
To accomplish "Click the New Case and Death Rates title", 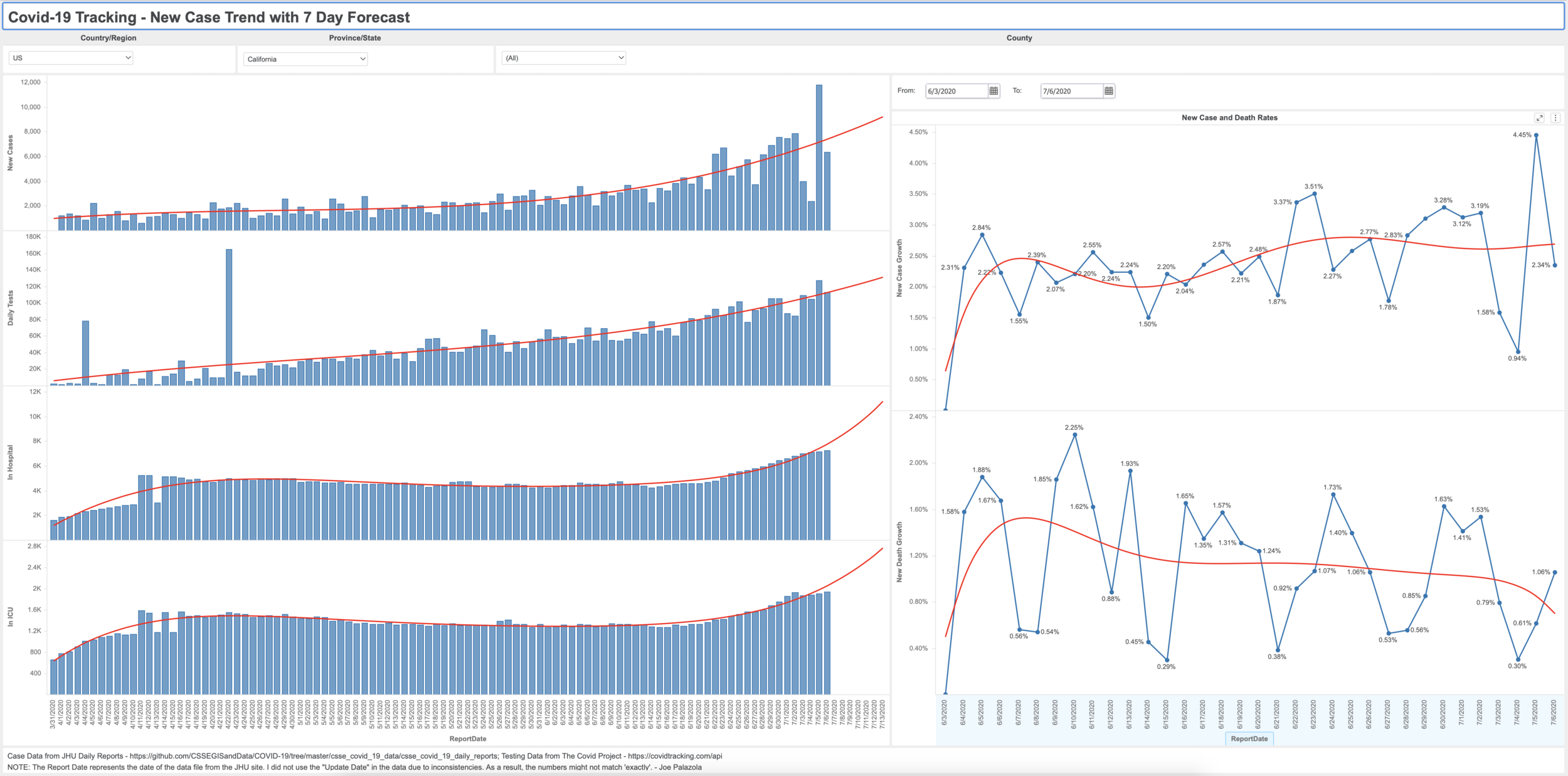I will point(1229,118).
